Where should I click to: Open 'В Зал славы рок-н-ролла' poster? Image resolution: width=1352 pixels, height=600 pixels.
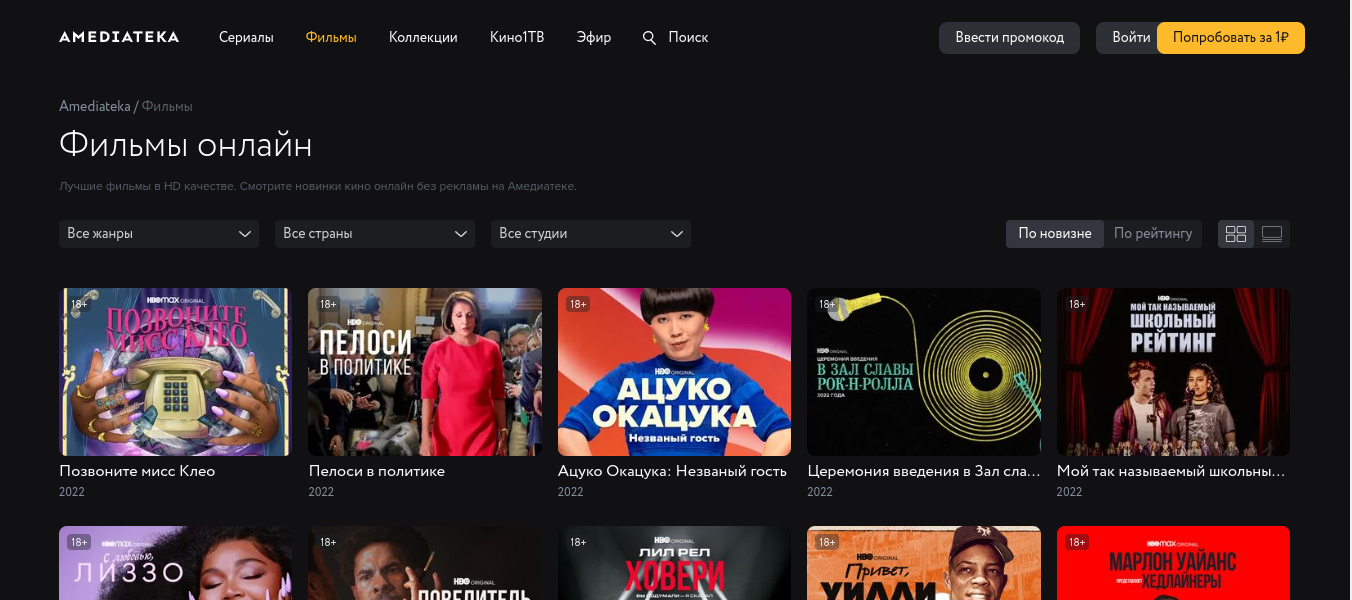tap(924, 372)
